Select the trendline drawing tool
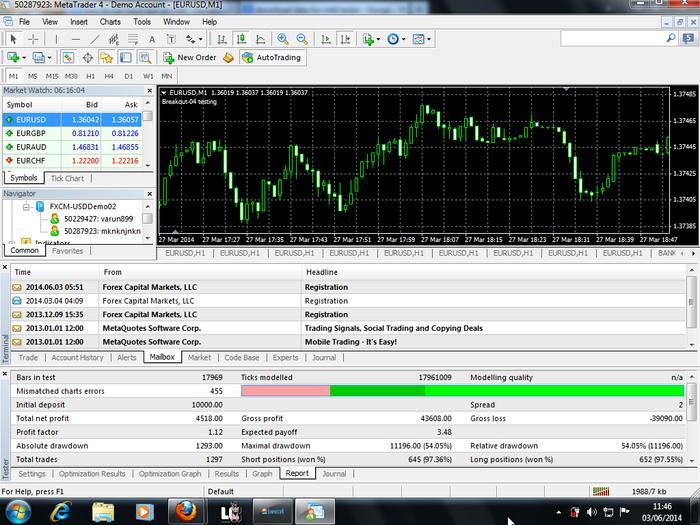 coord(95,39)
